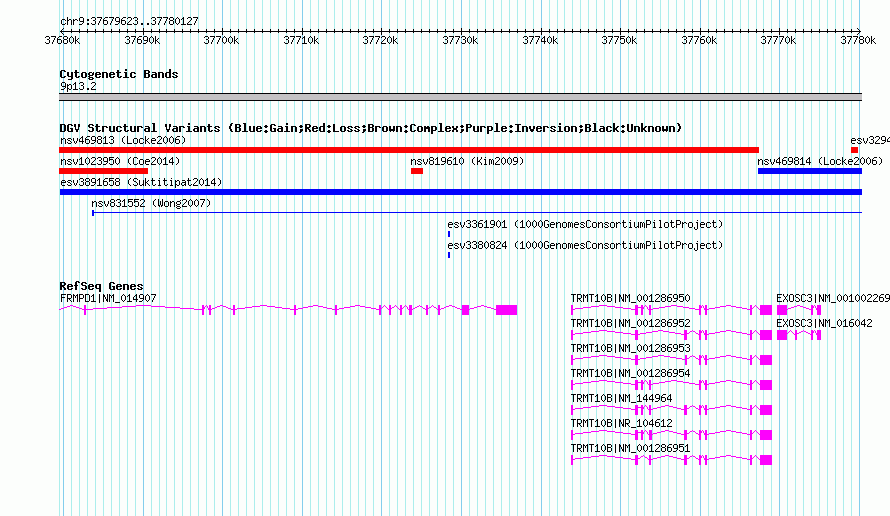
Task: Open the TRMT10B|NM_001286954 transcript label
Action: tap(631, 373)
